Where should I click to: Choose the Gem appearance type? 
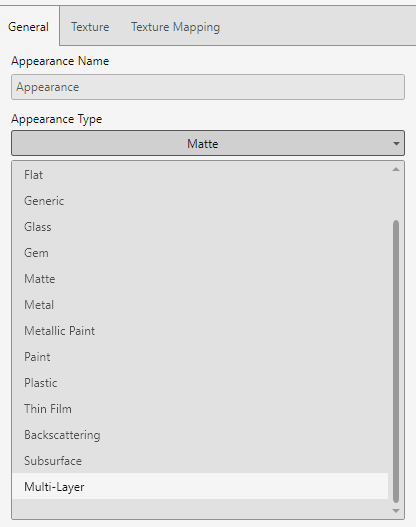[200, 253]
